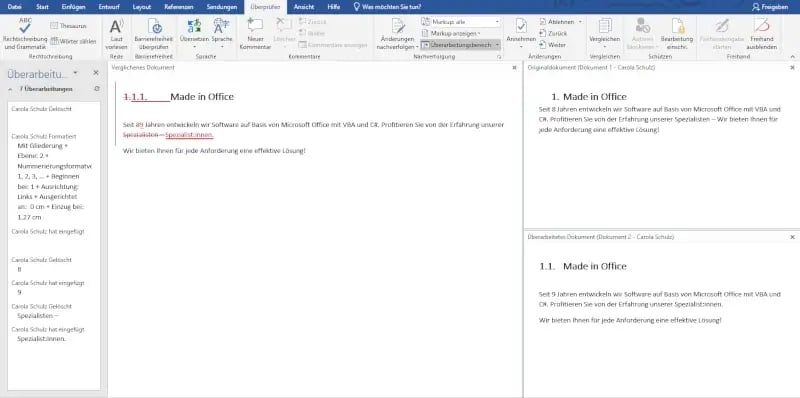Switch to the Referenzen tab

pyautogui.click(x=178, y=7)
